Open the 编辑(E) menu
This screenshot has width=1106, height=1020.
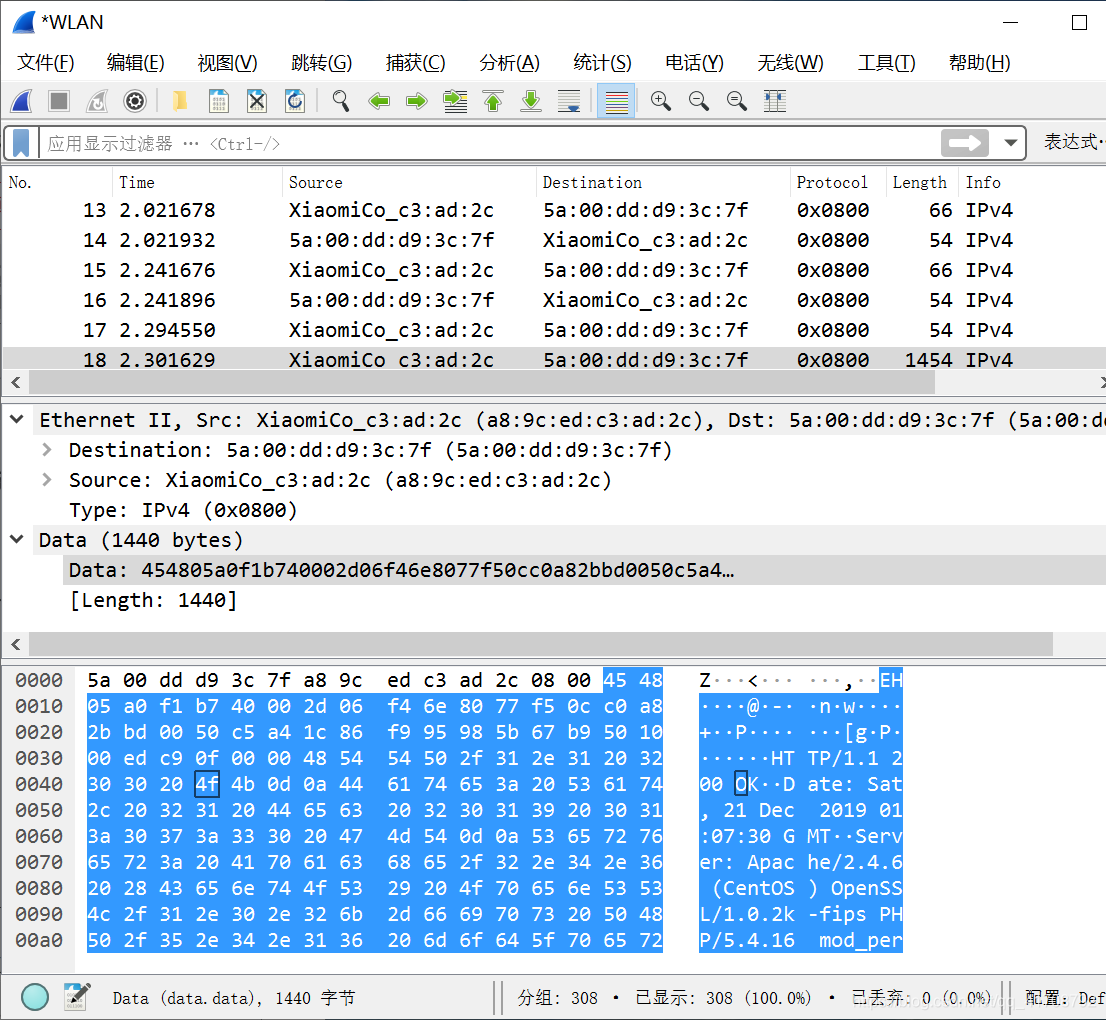[x=135, y=63]
